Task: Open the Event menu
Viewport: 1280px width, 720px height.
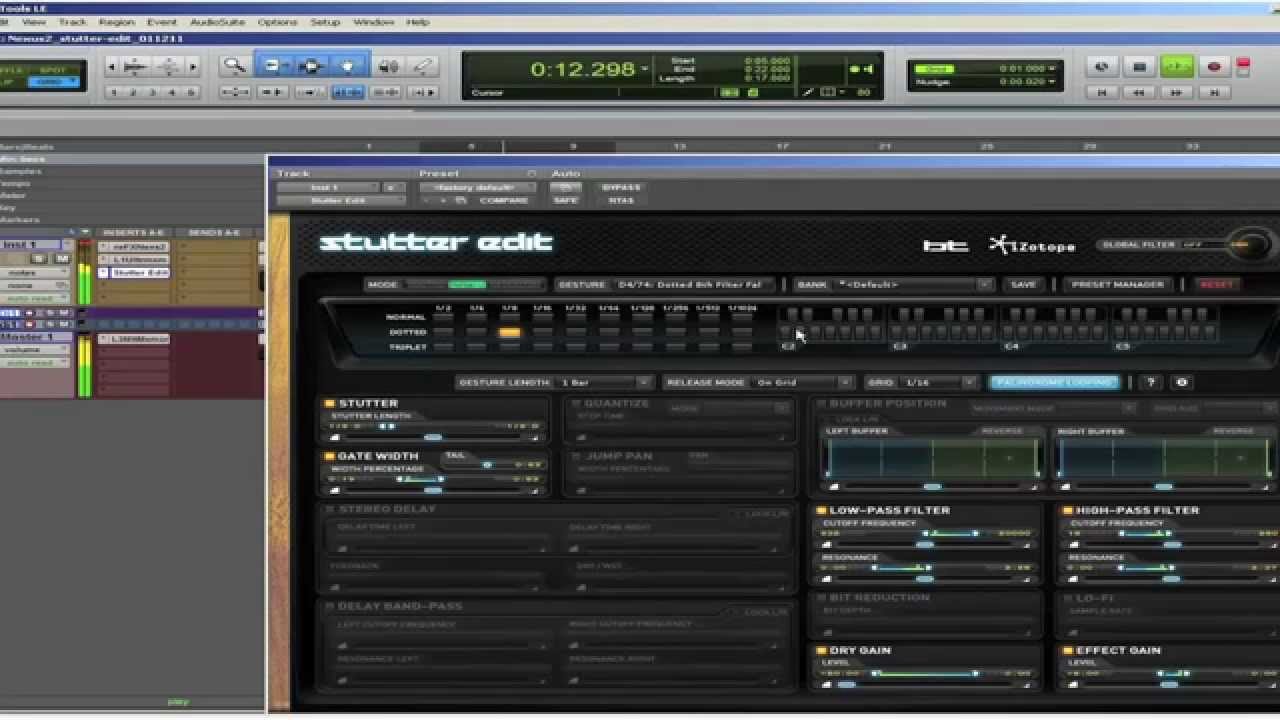Action: coord(161,22)
